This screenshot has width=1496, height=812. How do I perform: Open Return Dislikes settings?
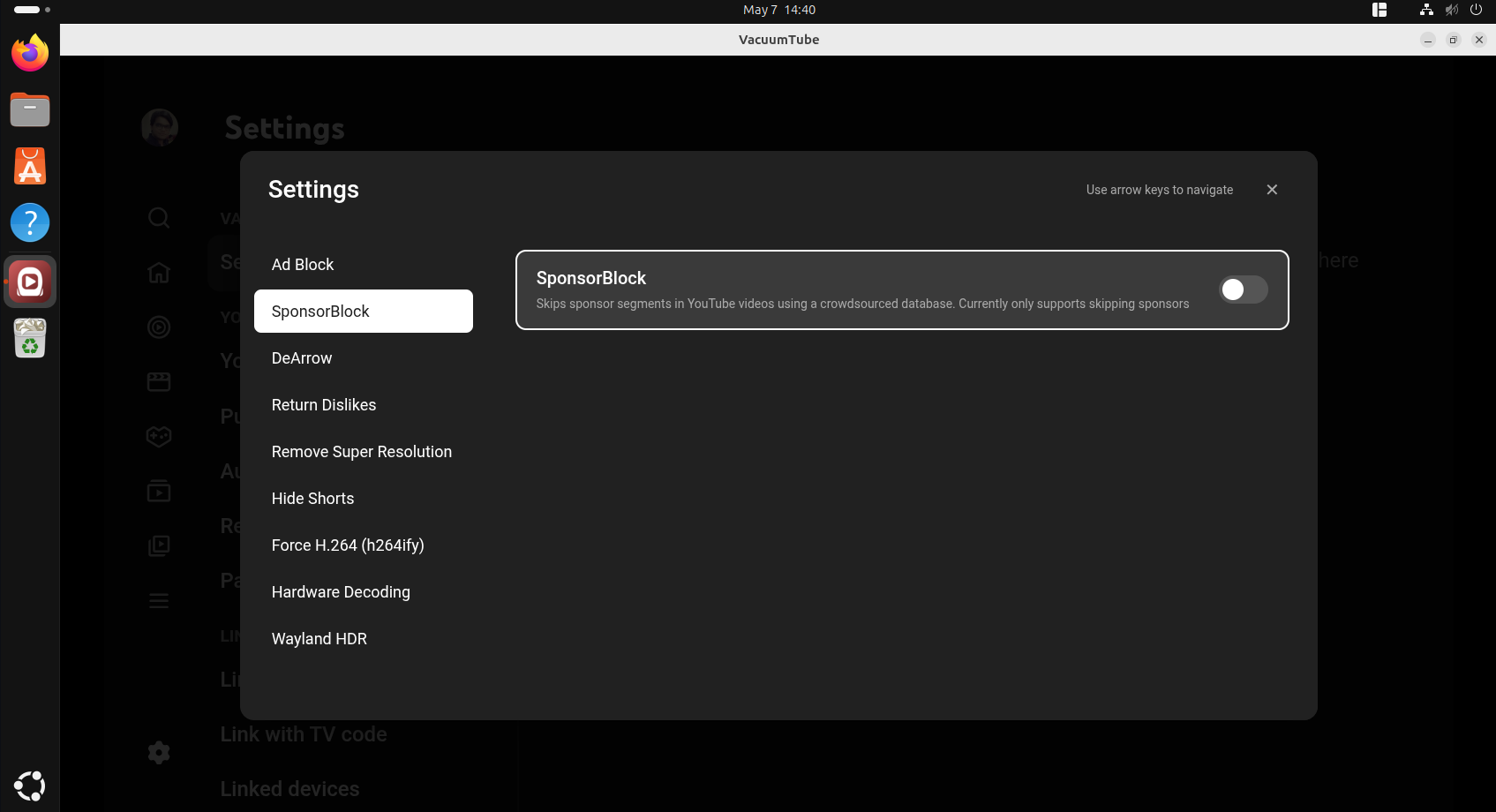pos(364,405)
